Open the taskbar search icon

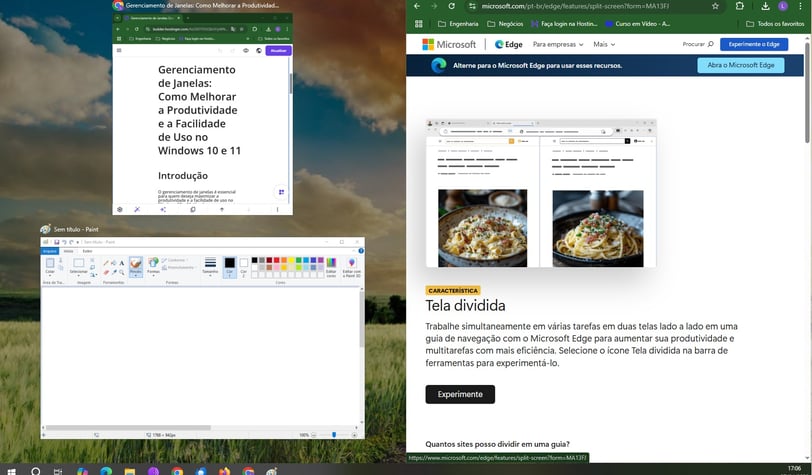pos(36,471)
